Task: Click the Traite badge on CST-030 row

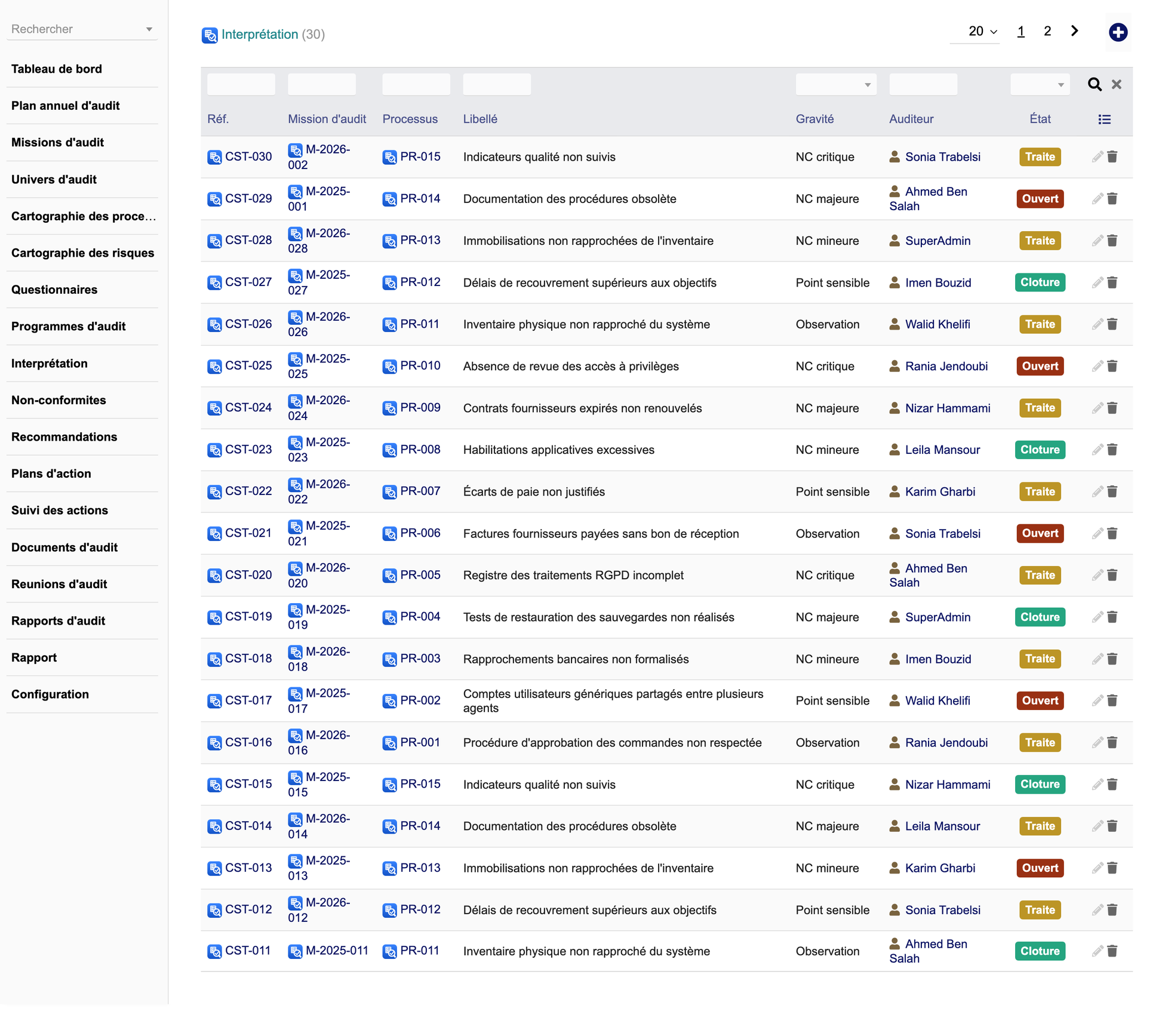Action: (x=1040, y=157)
